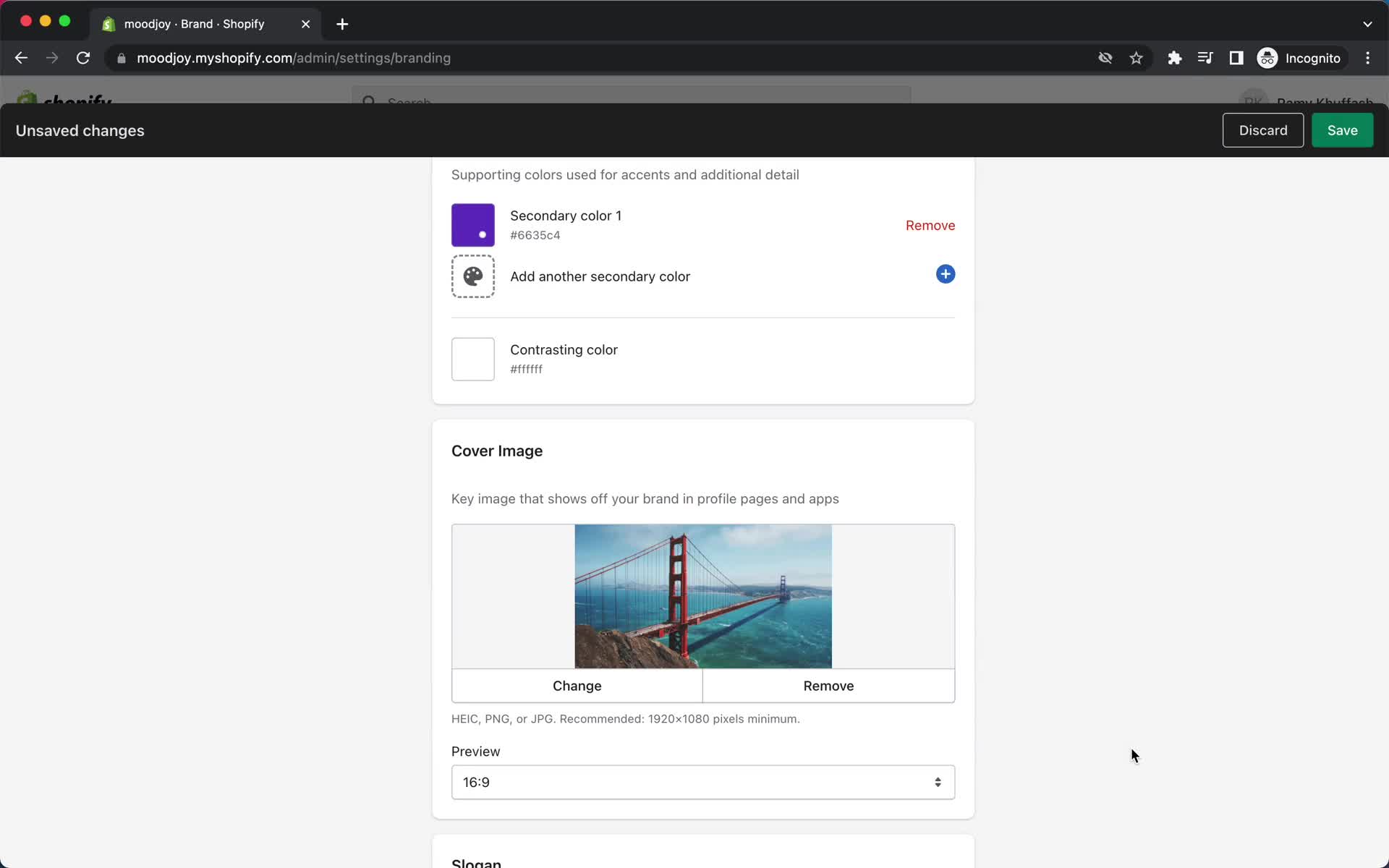The width and height of the screenshot is (1389, 868).
Task: Click the Secondary color 1 purple swatch
Action: pyautogui.click(x=473, y=224)
